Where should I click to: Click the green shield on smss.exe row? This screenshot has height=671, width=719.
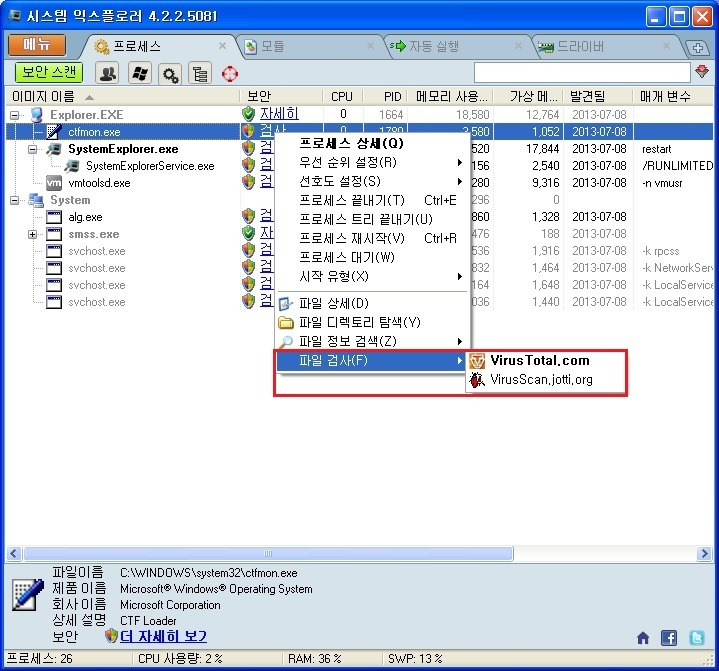248,233
